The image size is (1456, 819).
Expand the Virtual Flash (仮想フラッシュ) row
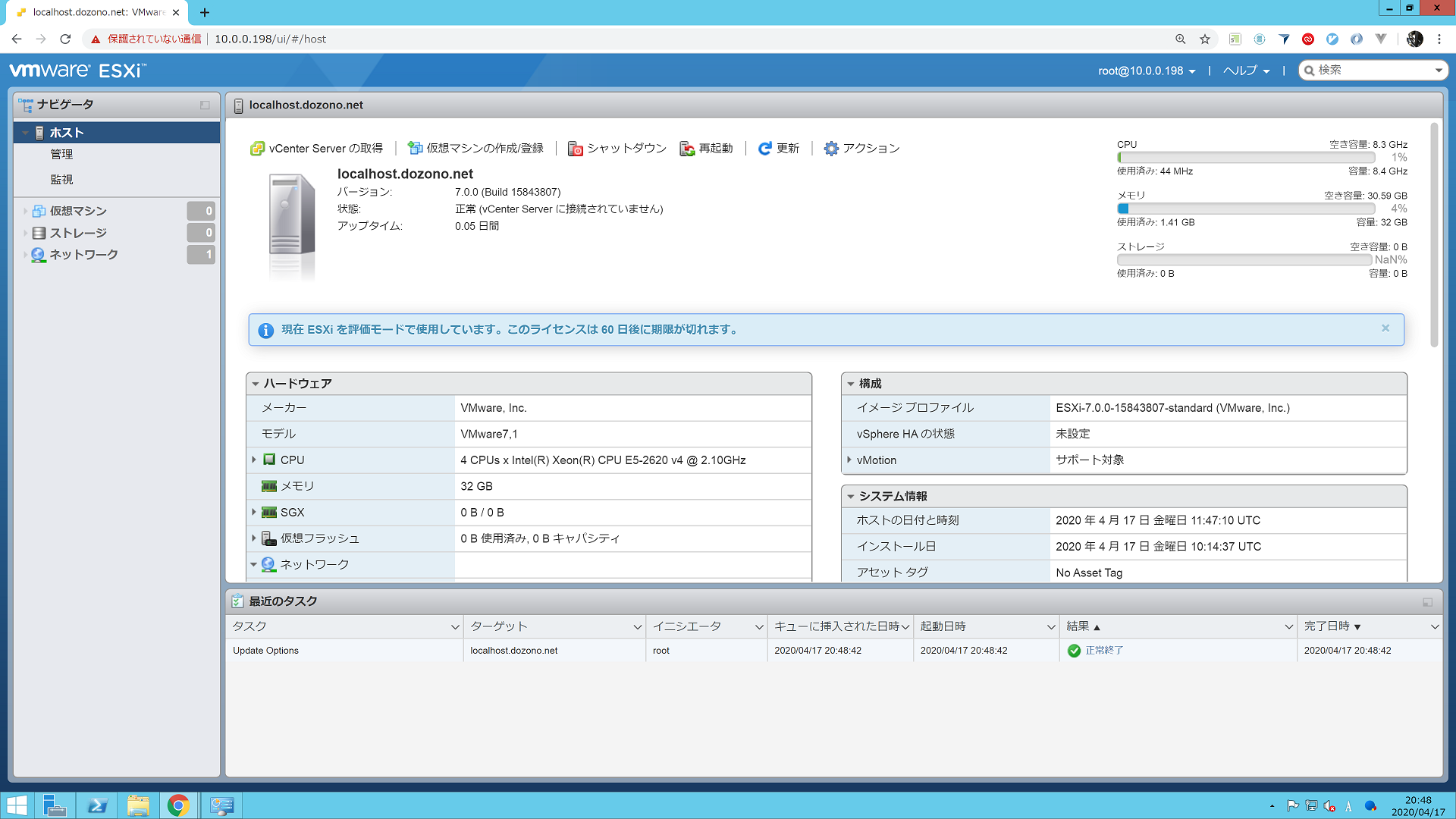[x=254, y=538]
